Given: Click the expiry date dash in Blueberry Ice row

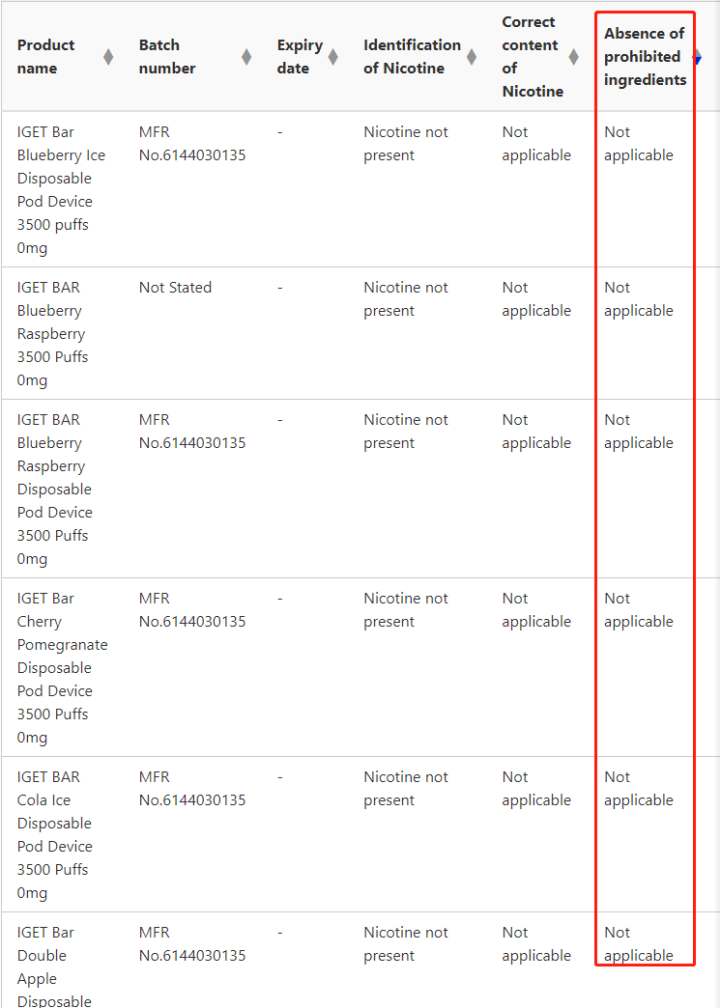Looking at the screenshot, I should [280, 132].
